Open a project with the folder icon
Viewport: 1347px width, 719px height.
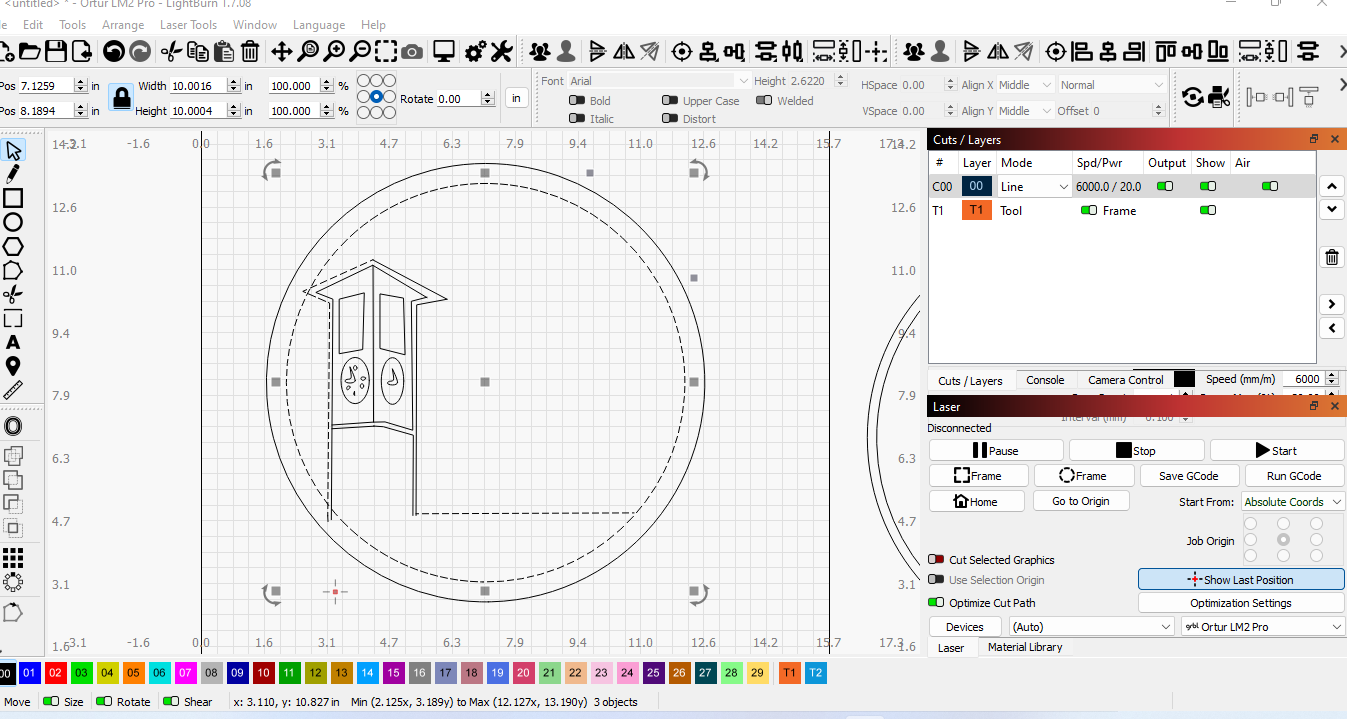pos(30,51)
